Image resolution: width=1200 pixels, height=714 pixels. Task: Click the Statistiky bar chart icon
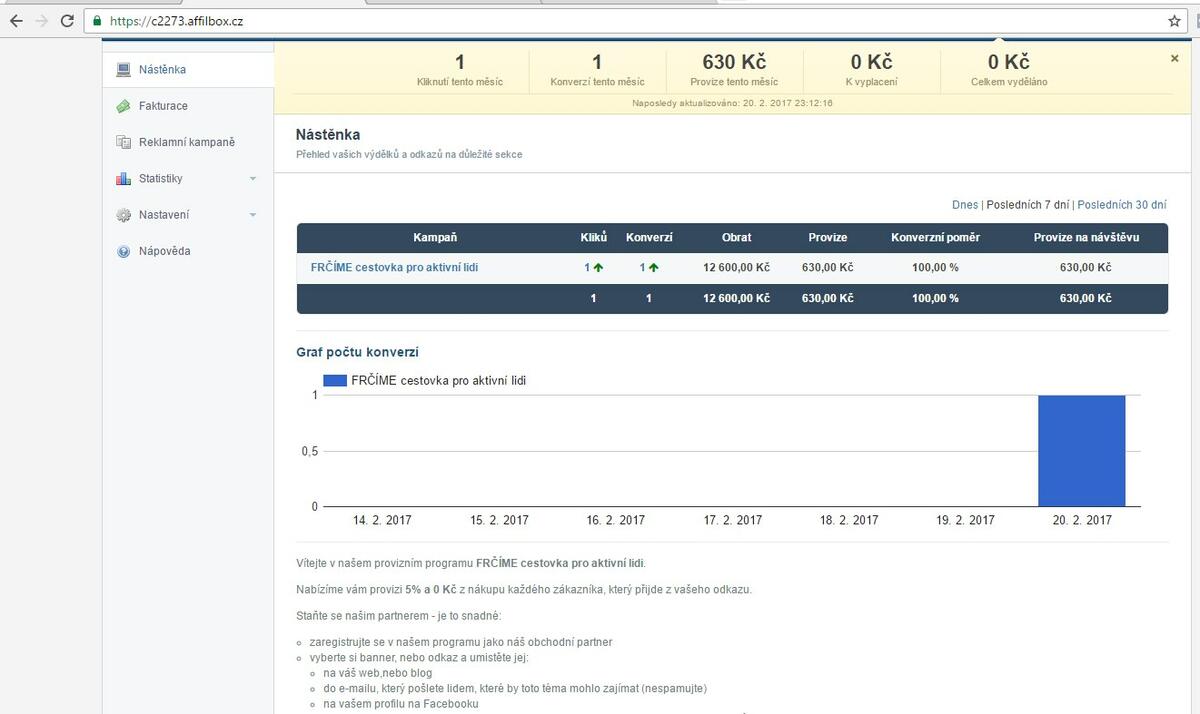(x=124, y=179)
